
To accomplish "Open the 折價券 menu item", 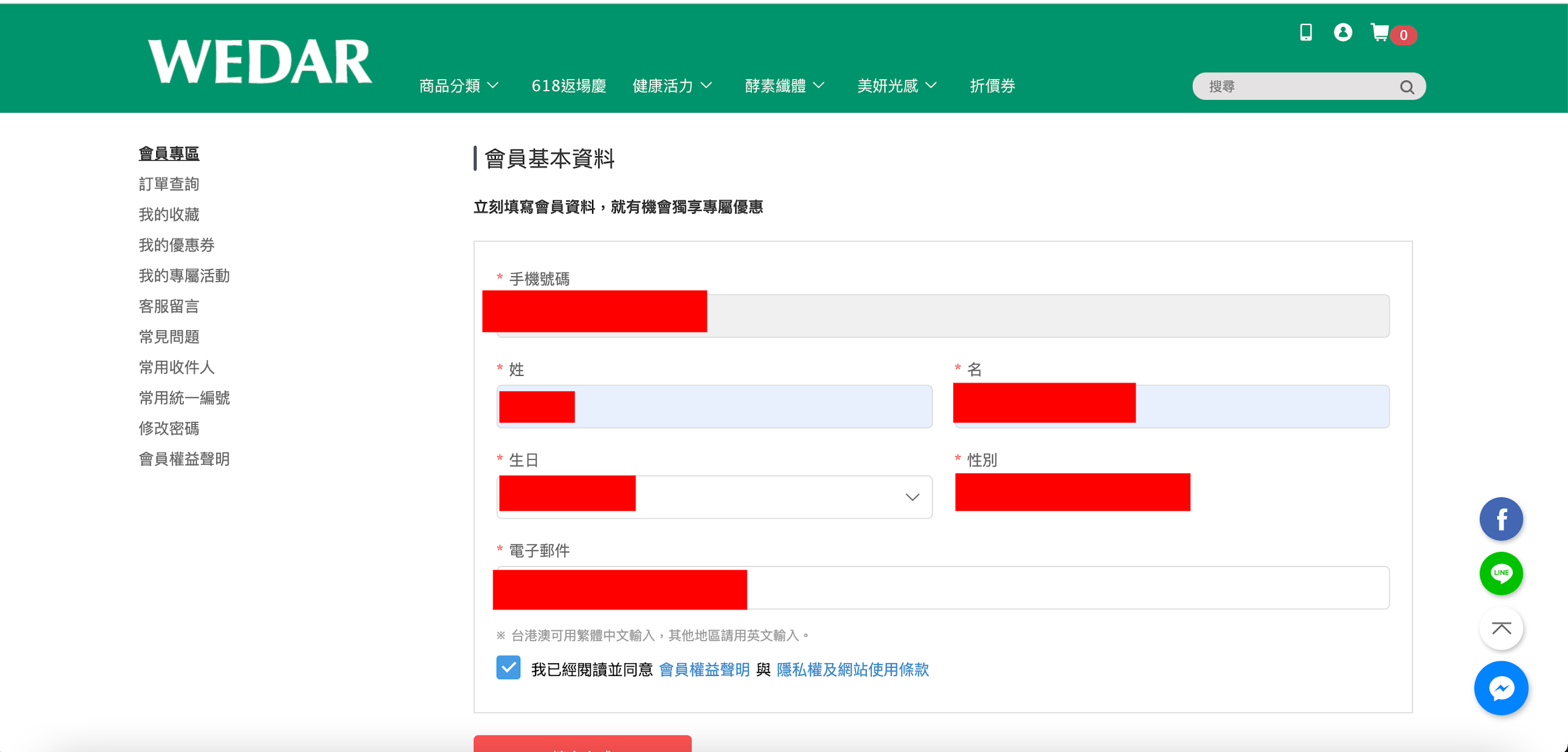I will pyautogui.click(x=992, y=86).
